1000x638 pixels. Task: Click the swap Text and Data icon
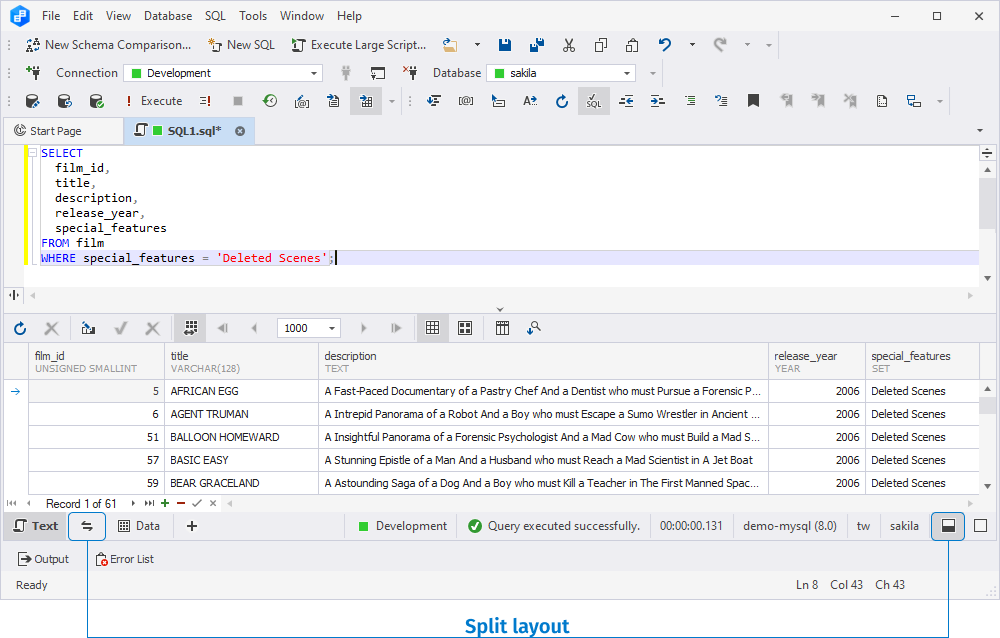click(87, 526)
